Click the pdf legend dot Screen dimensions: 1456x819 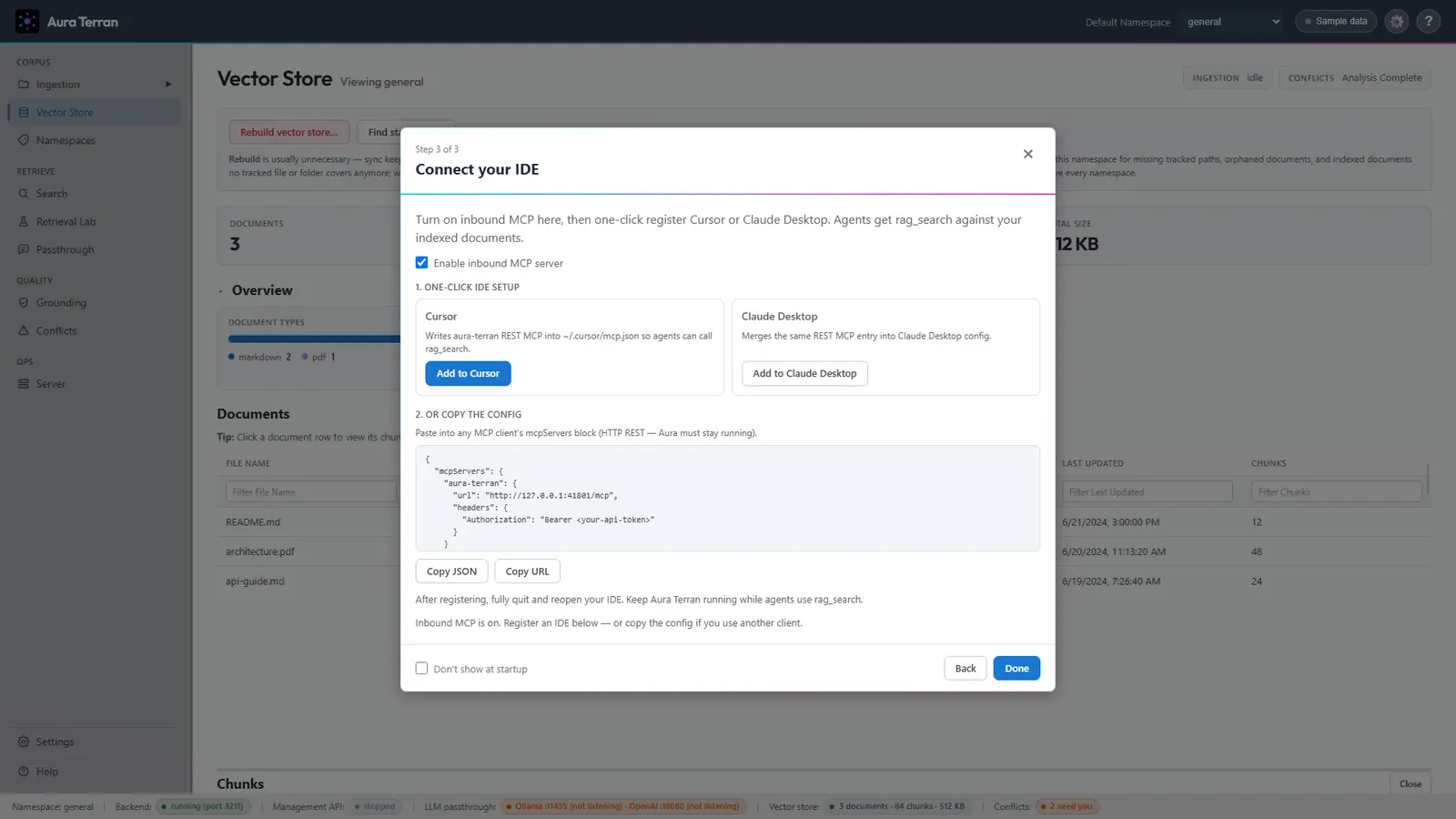(x=305, y=357)
